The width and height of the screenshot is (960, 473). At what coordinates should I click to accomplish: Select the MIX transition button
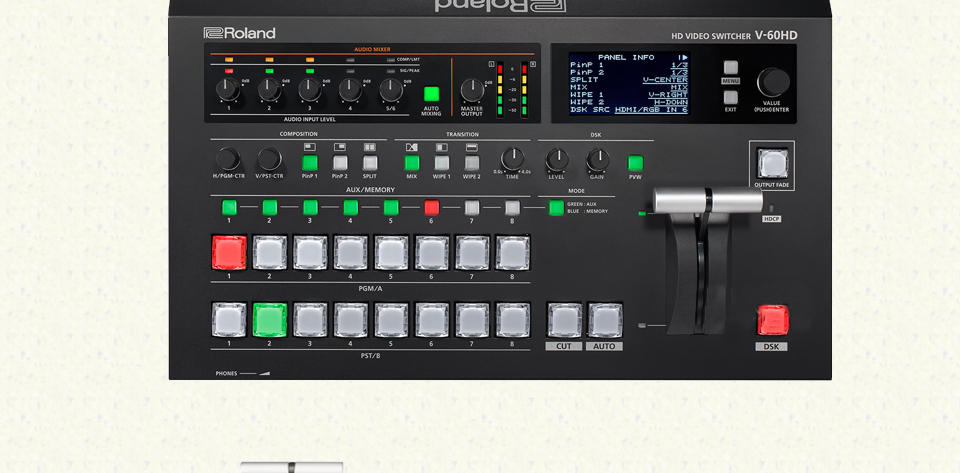pyautogui.click(x=412, y=162)
